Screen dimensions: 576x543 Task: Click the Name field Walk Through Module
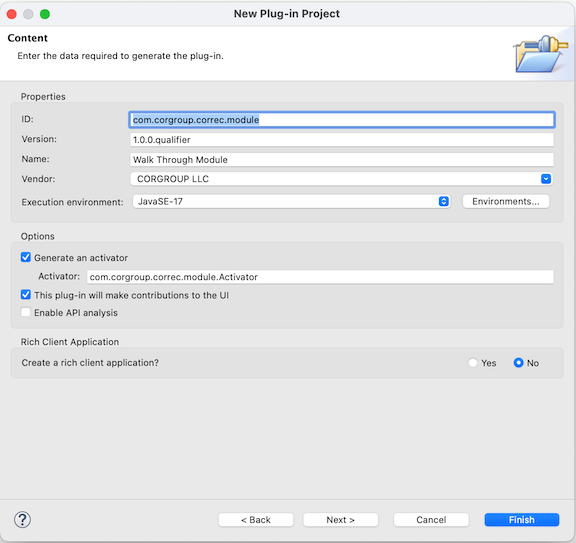pos(342,159)
